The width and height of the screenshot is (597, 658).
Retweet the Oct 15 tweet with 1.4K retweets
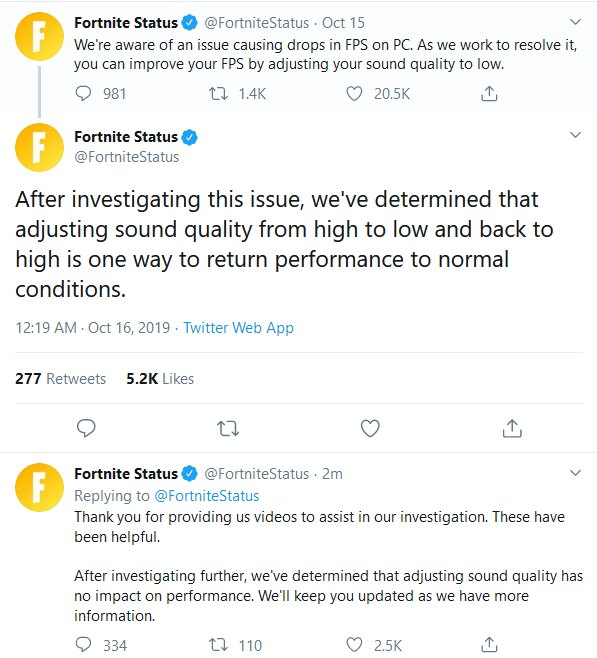218,93
